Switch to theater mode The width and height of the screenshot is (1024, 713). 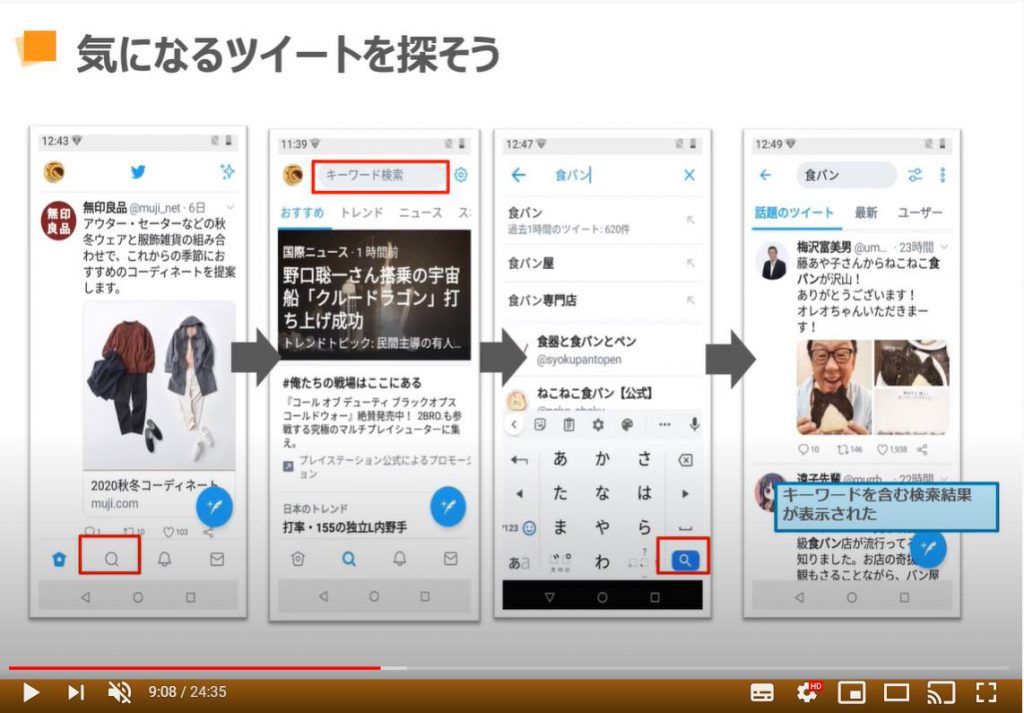point(896,691)
